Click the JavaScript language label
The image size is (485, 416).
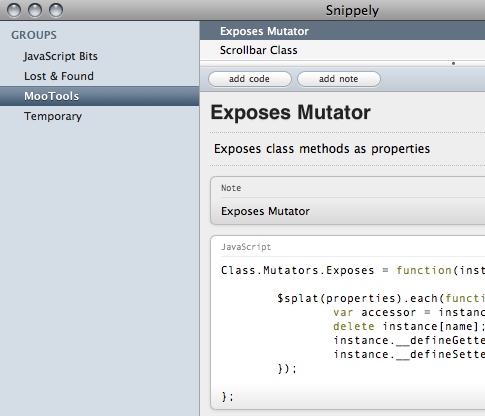(x=246, y=247)
